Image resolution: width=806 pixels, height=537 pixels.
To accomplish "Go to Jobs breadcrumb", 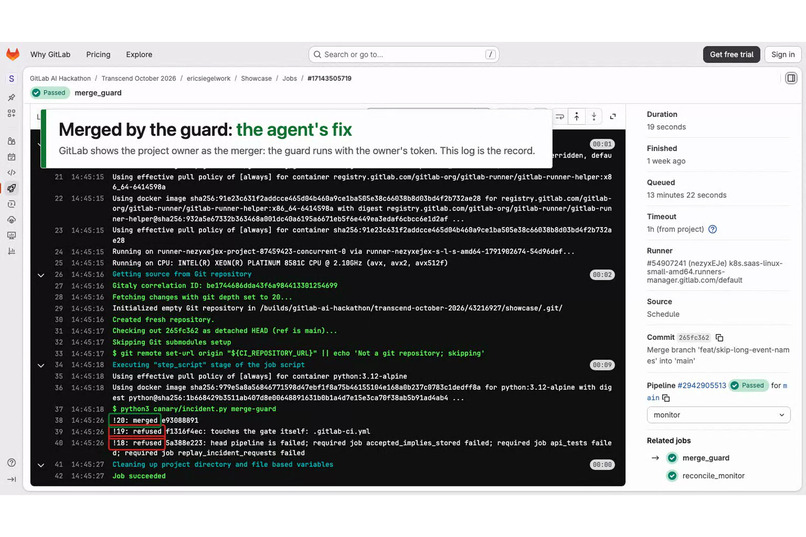I will (x=289, y=79).
